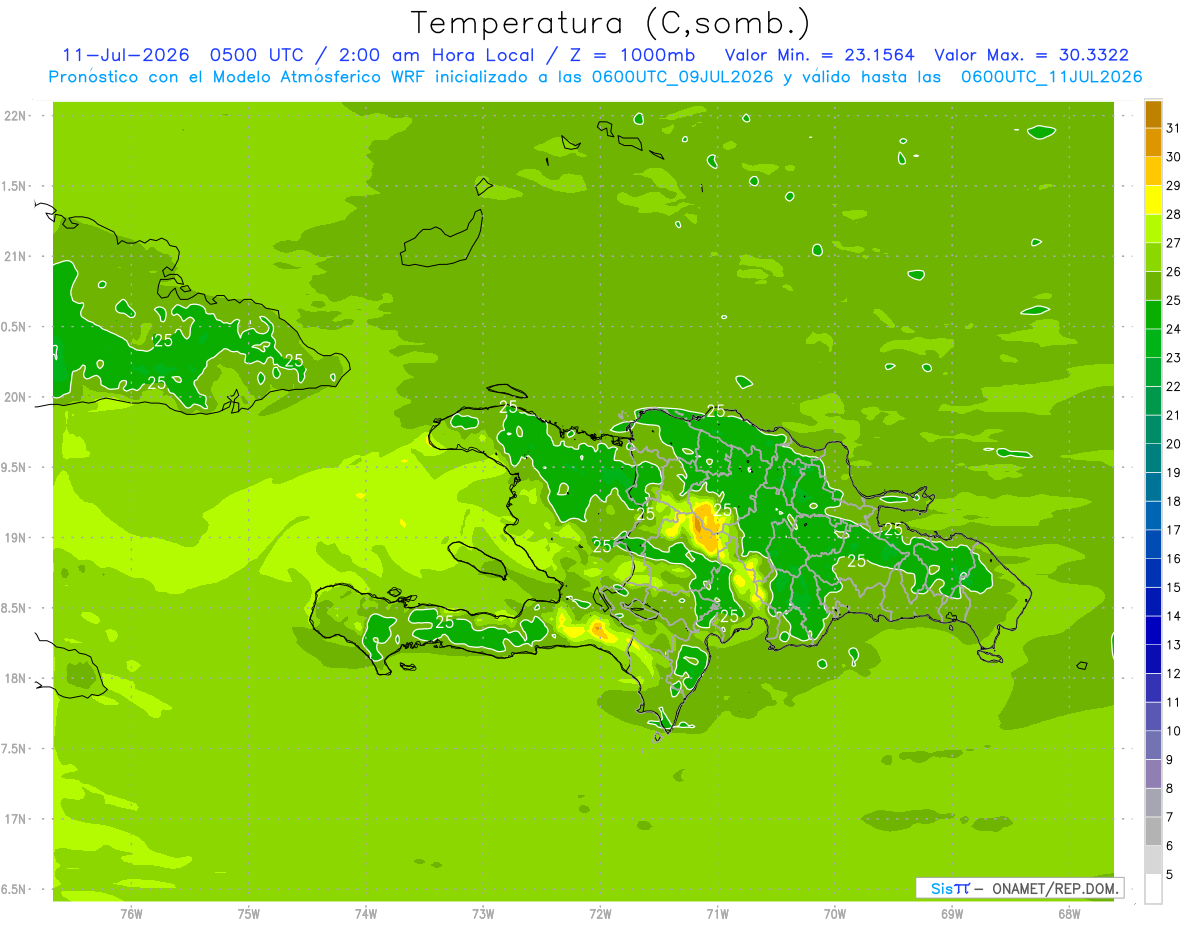Pick the blue legend swatch between 16 and 17
This screenshot has width=1200, height=927.
(x=1153, y=545)
